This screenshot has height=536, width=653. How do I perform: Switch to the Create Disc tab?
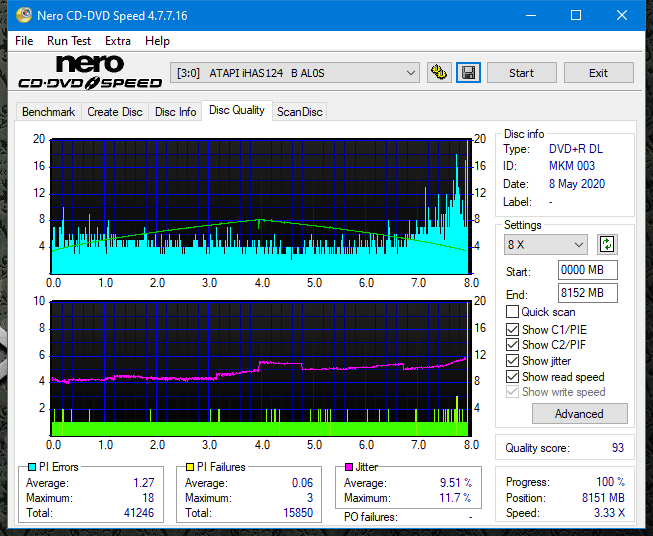tap(115, 112)
